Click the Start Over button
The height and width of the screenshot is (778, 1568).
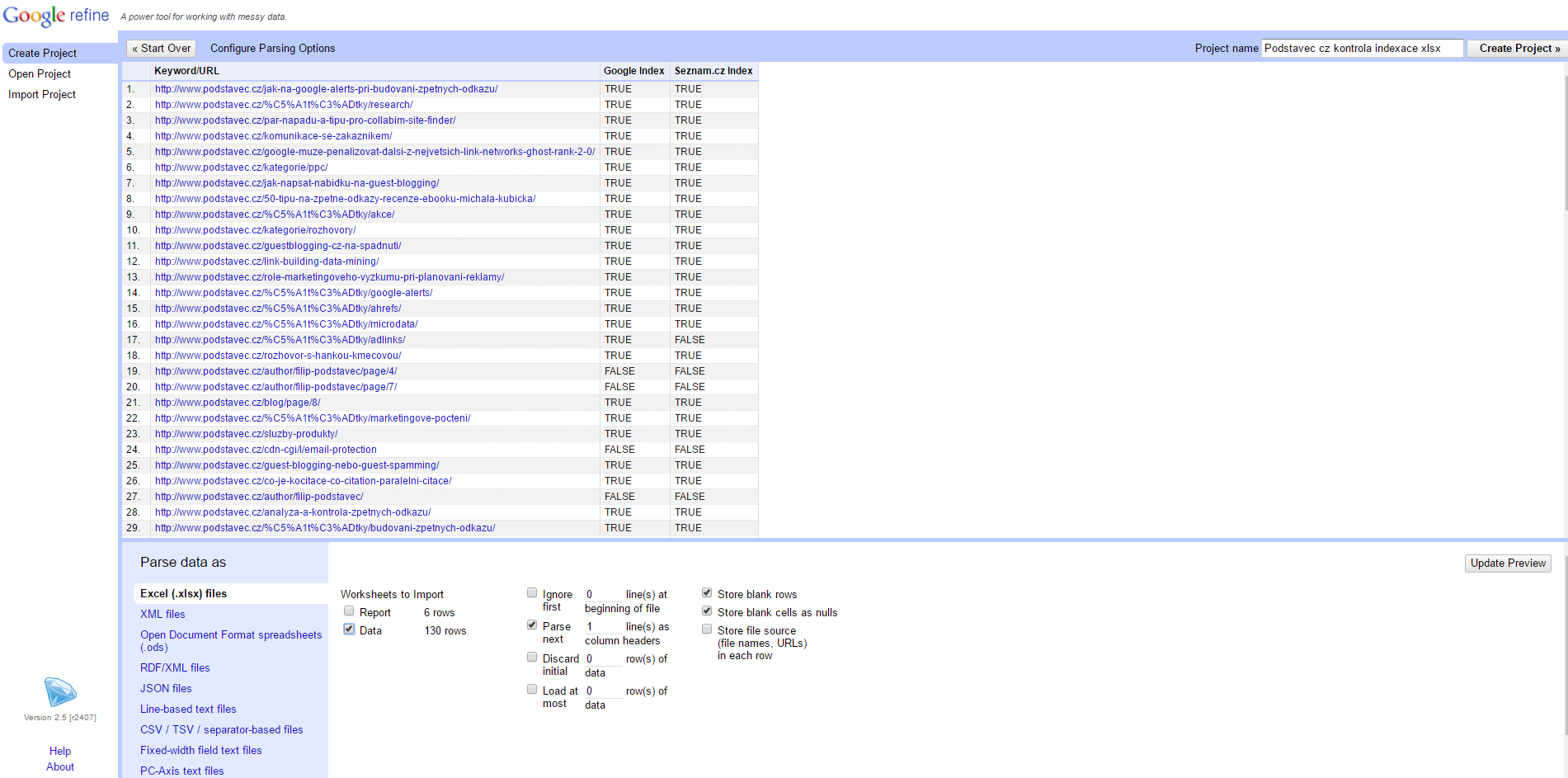tap(162, 49)
